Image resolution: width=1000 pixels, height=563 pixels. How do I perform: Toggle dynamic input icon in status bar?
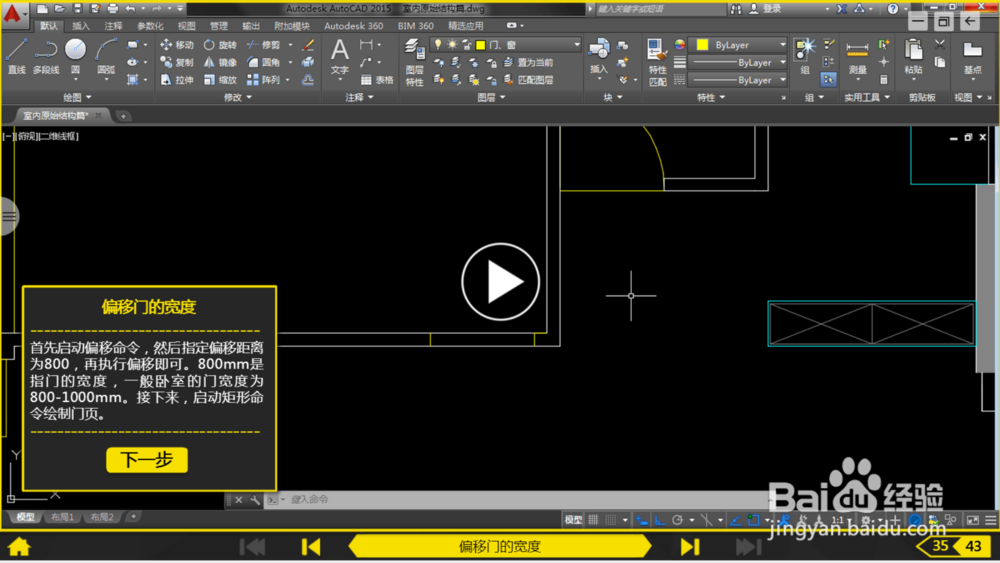click(642, 520)
